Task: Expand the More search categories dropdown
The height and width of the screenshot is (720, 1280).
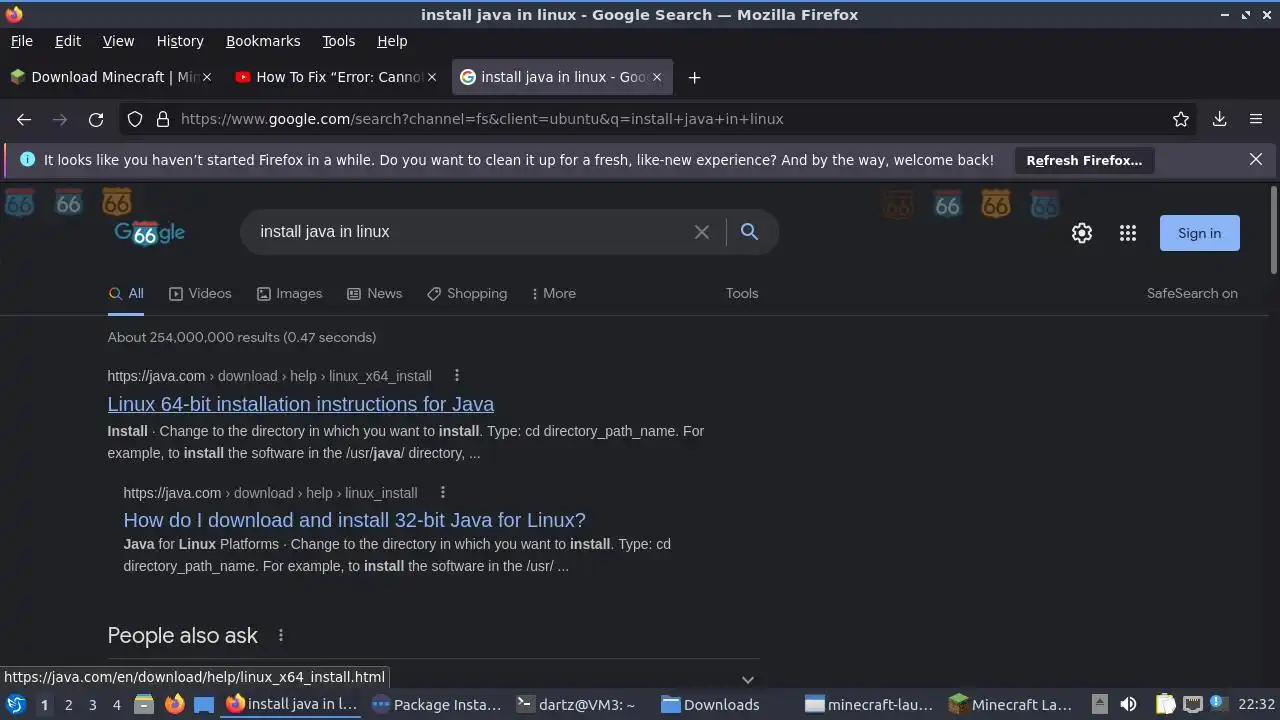Action: coord(553,293)
